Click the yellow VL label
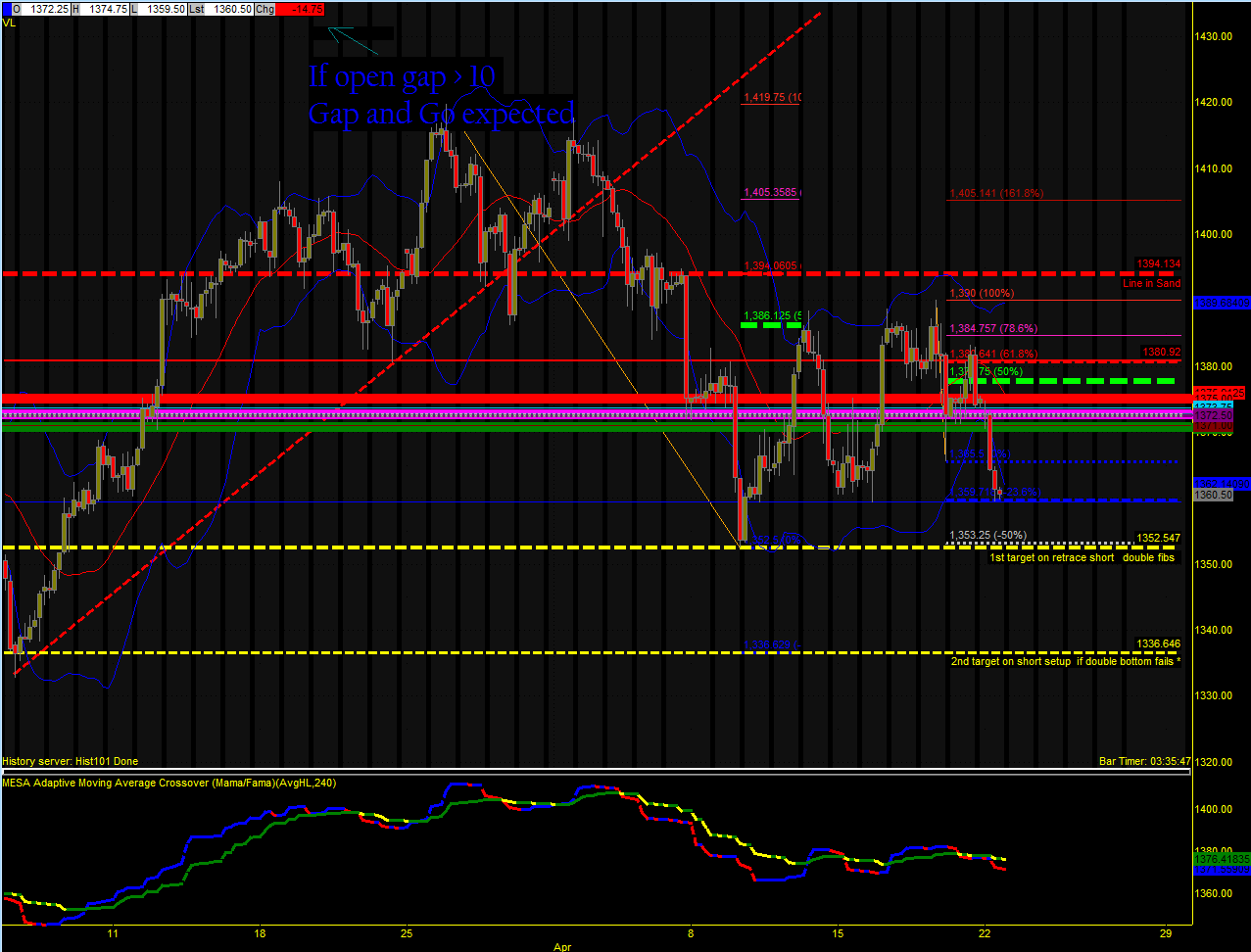The height and width of the screenshot is (952, 1251). (x=9, y=24)
